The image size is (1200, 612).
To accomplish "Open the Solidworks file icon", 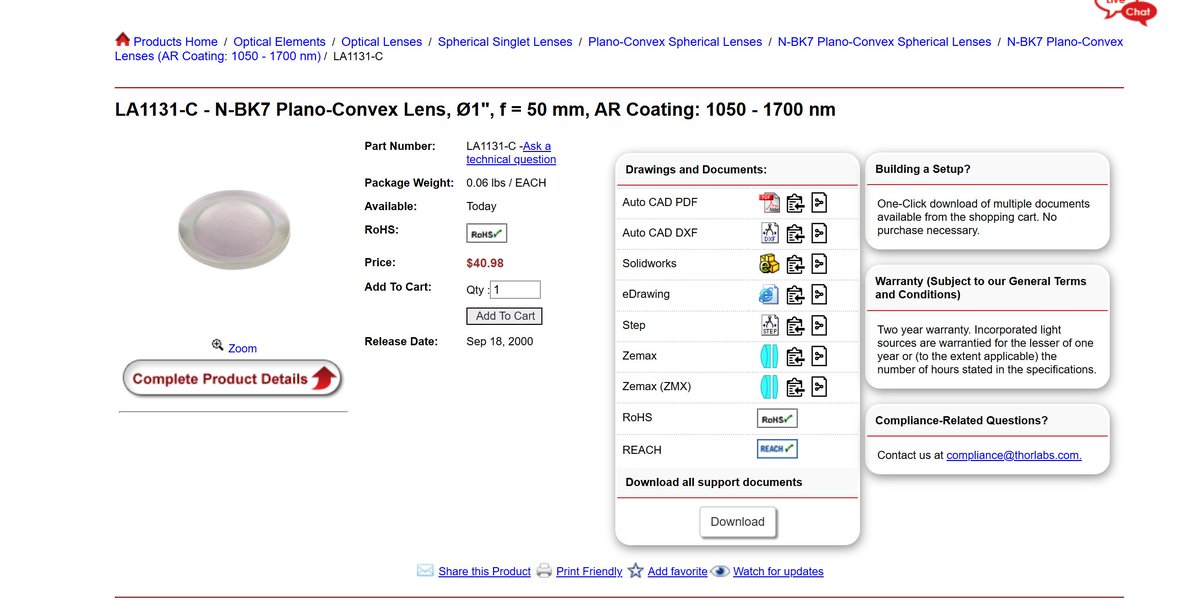I will coord(769,264).
